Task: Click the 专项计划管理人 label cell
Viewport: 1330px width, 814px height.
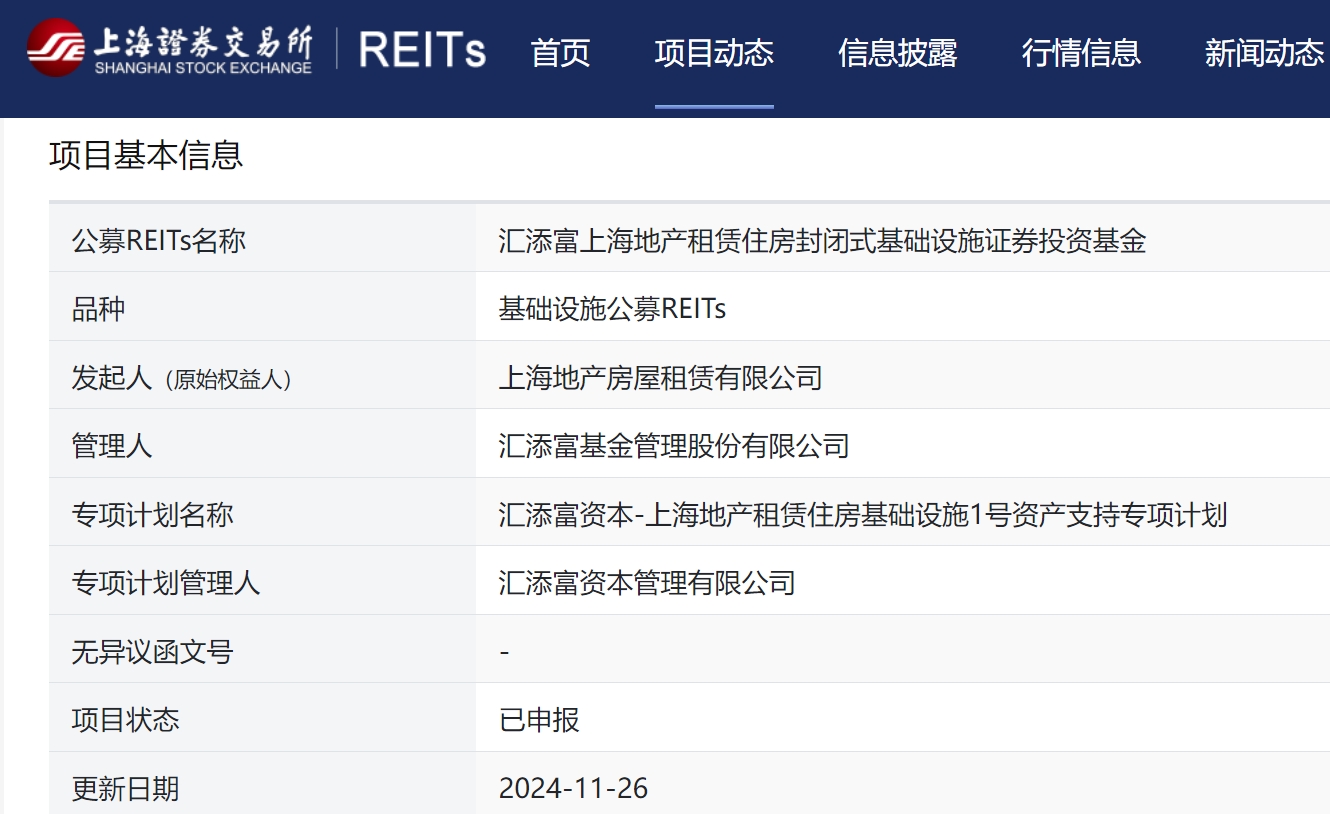Action: (262, 582)
